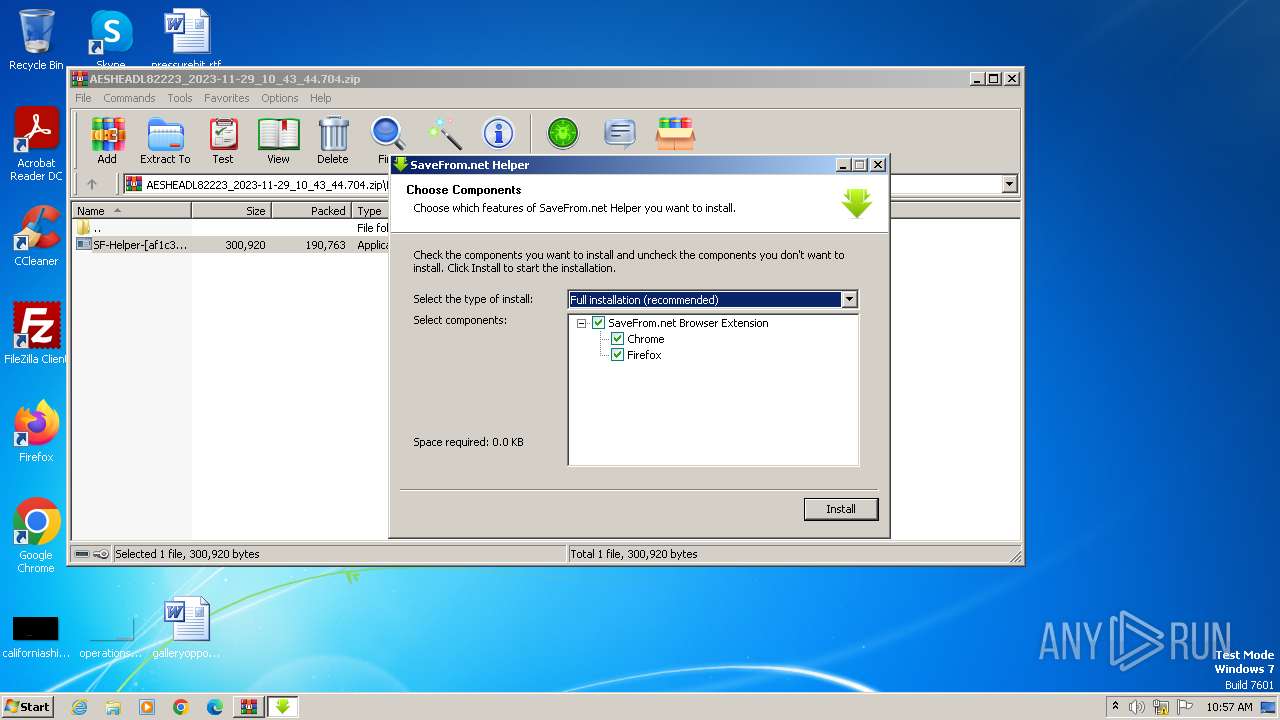Viewport: 1280px width, 720px height.
Task: Select the operations desktop file
Action: pyautogui.click(x=110, y=634)
